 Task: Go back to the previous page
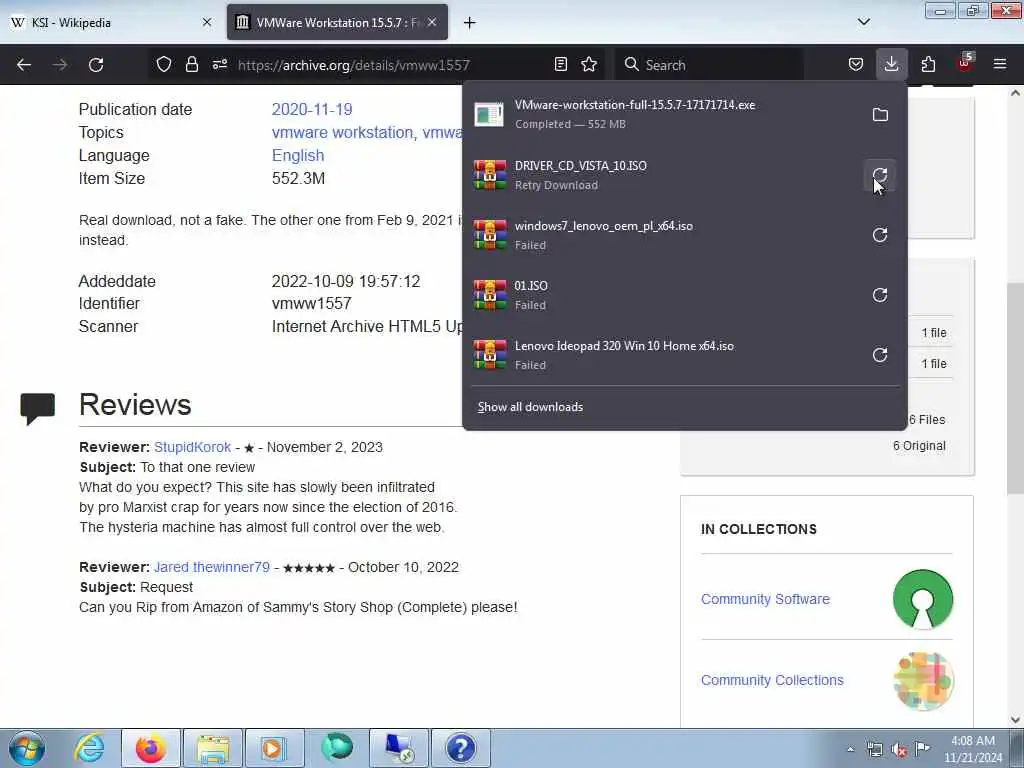click(x=24, y=65)
